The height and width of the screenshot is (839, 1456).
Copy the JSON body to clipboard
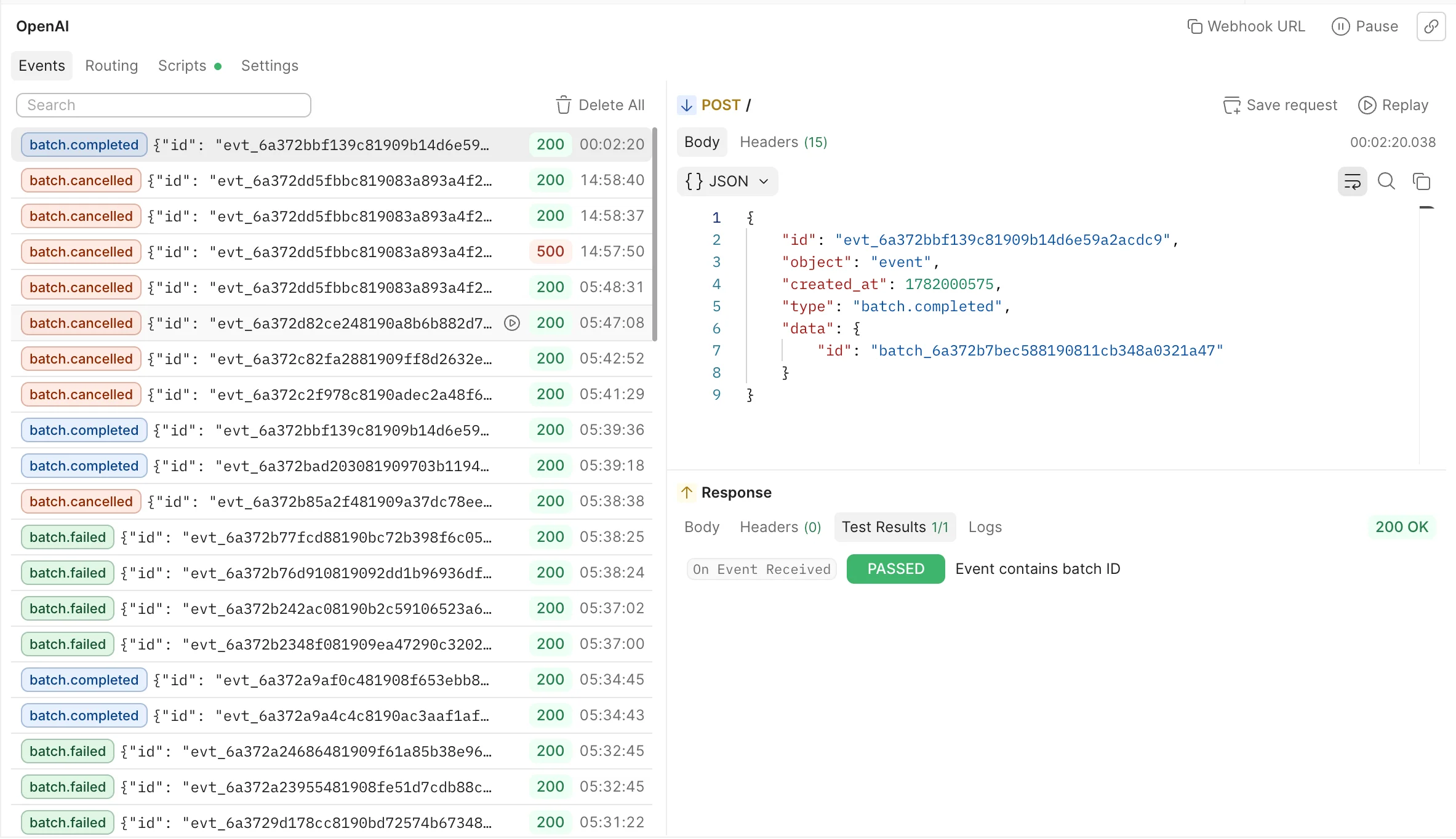coord(1421,181)
